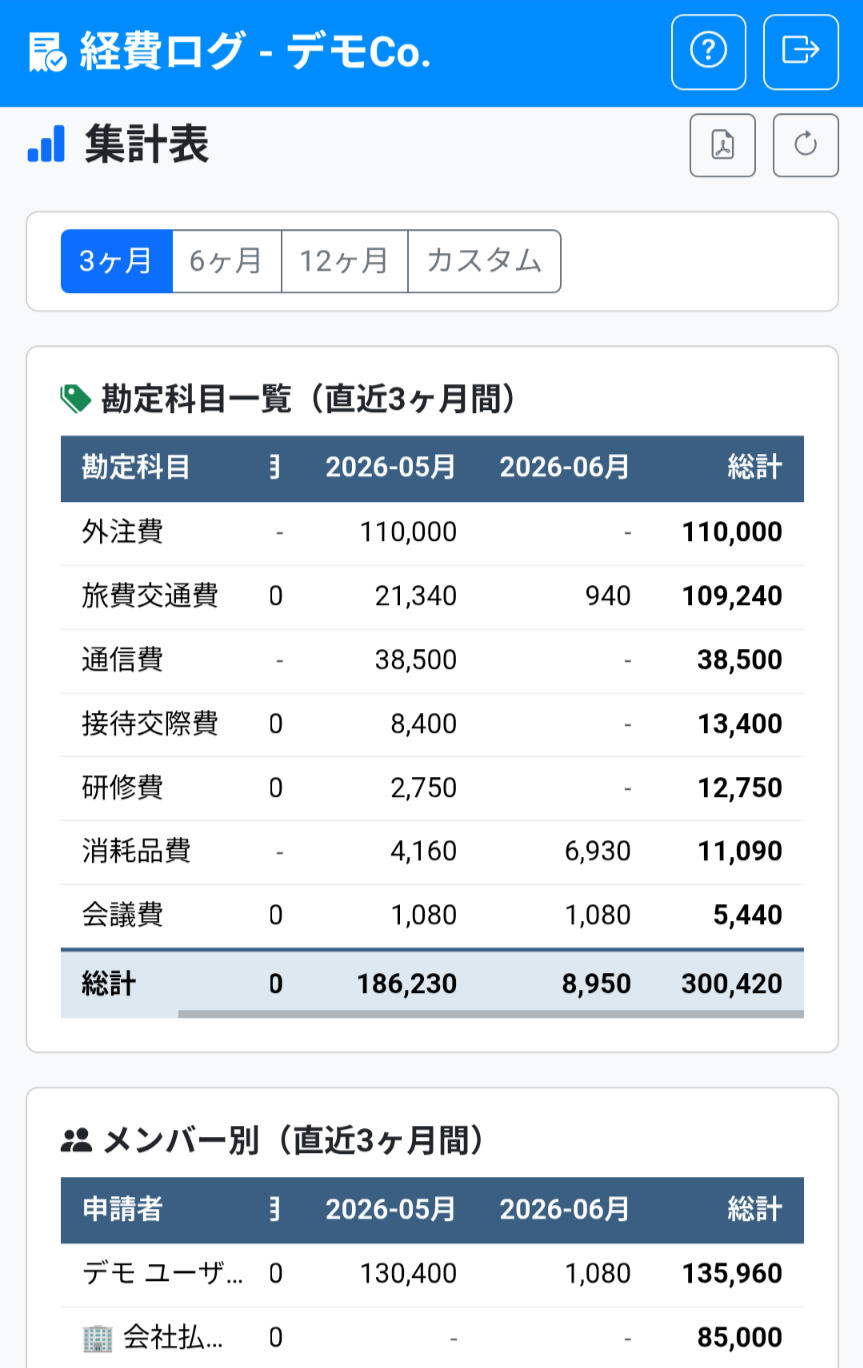Click the horizontal scrollbar under 勘定科目 table

click(x=491, y=1014)
